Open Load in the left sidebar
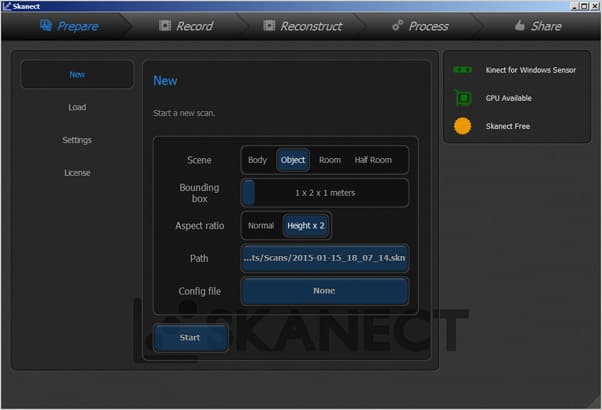Image resolution: width=602 pixels, height=410 pixels. click(77, 107)
